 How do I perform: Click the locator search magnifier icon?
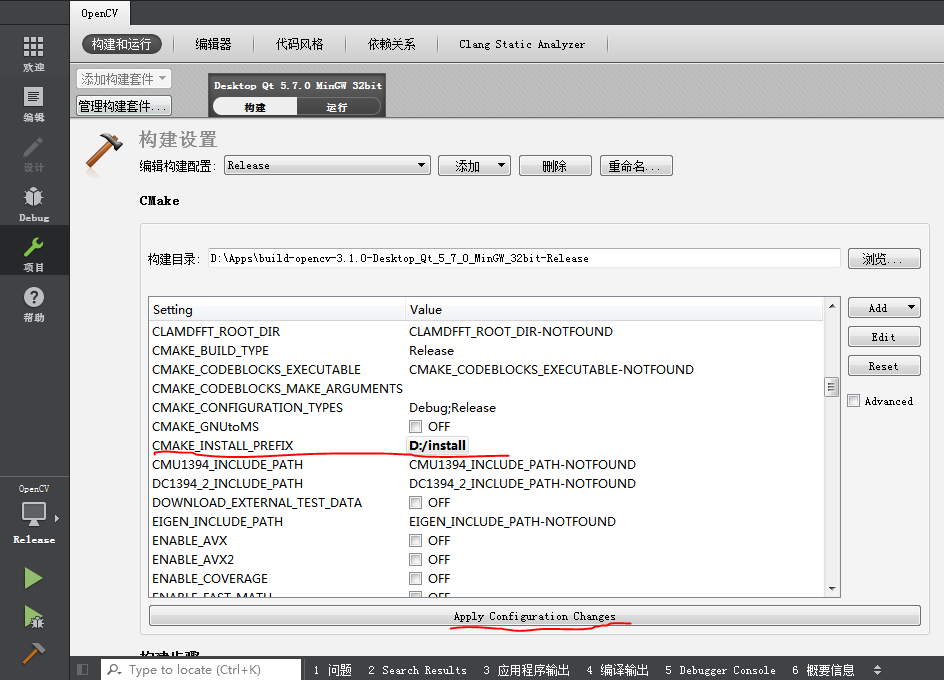point(114,670)
